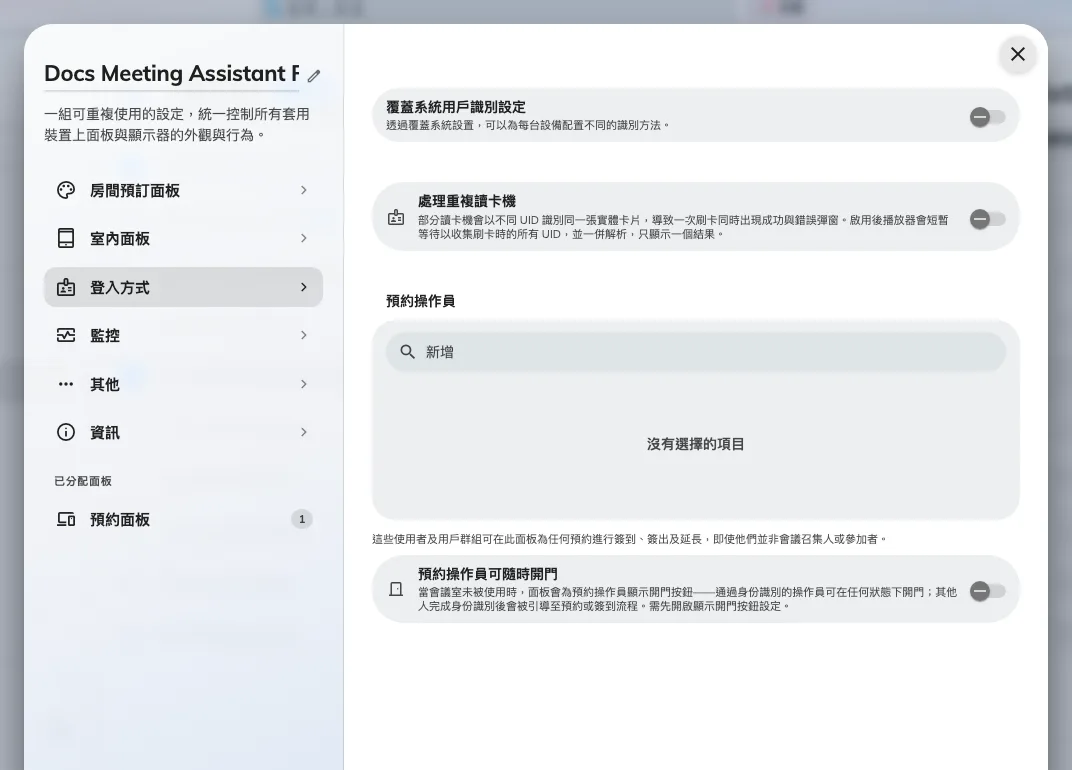Screen dimensions: 1072x770
Task: Click the pencil edit icon beside the profile name
Action: [314, 76]
